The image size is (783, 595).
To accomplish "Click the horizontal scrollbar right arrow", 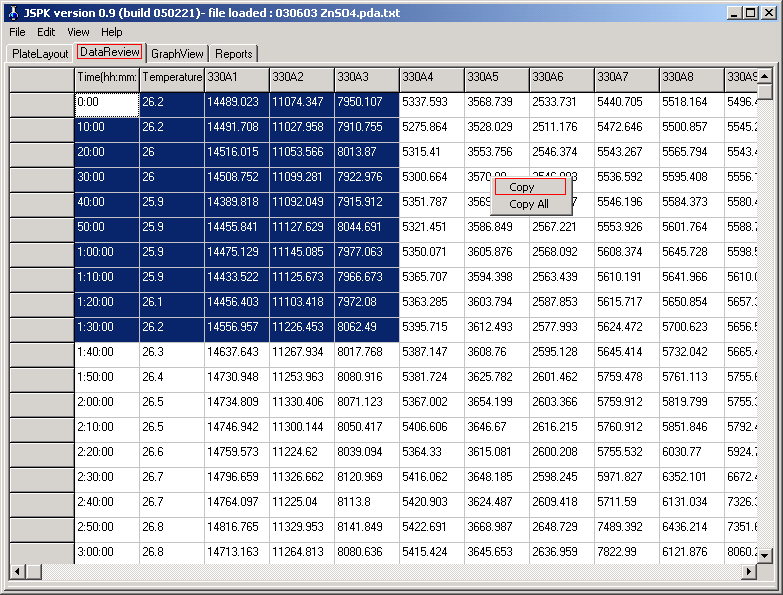I will tap(749, 572).
